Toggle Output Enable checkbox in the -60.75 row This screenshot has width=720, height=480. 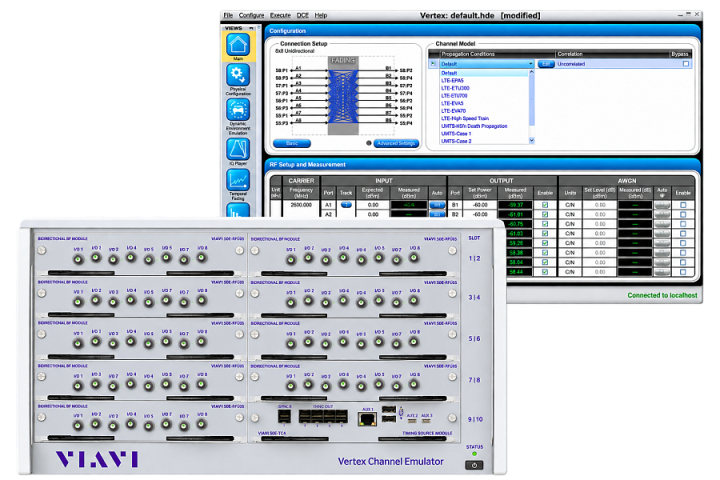tap(545, 224)
